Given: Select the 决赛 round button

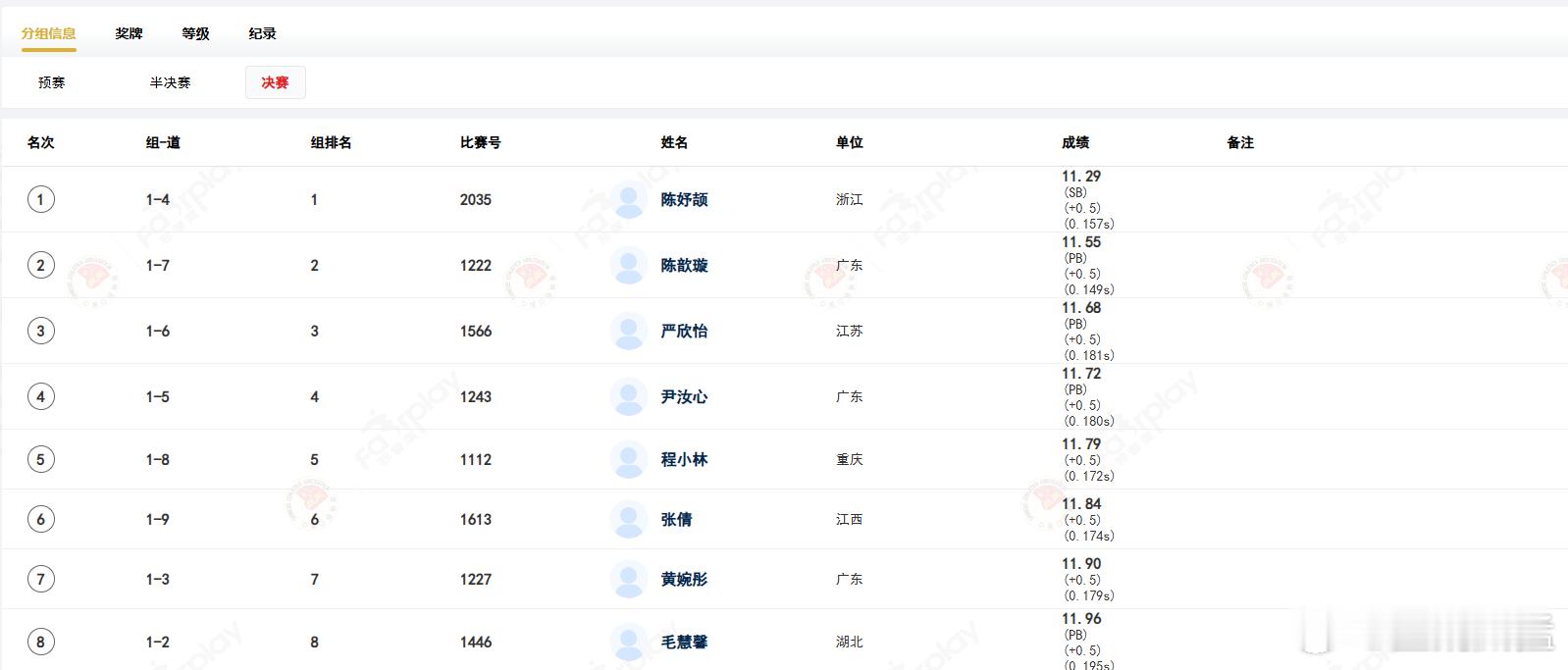Looking at the screenshot, I should point(275,82).
